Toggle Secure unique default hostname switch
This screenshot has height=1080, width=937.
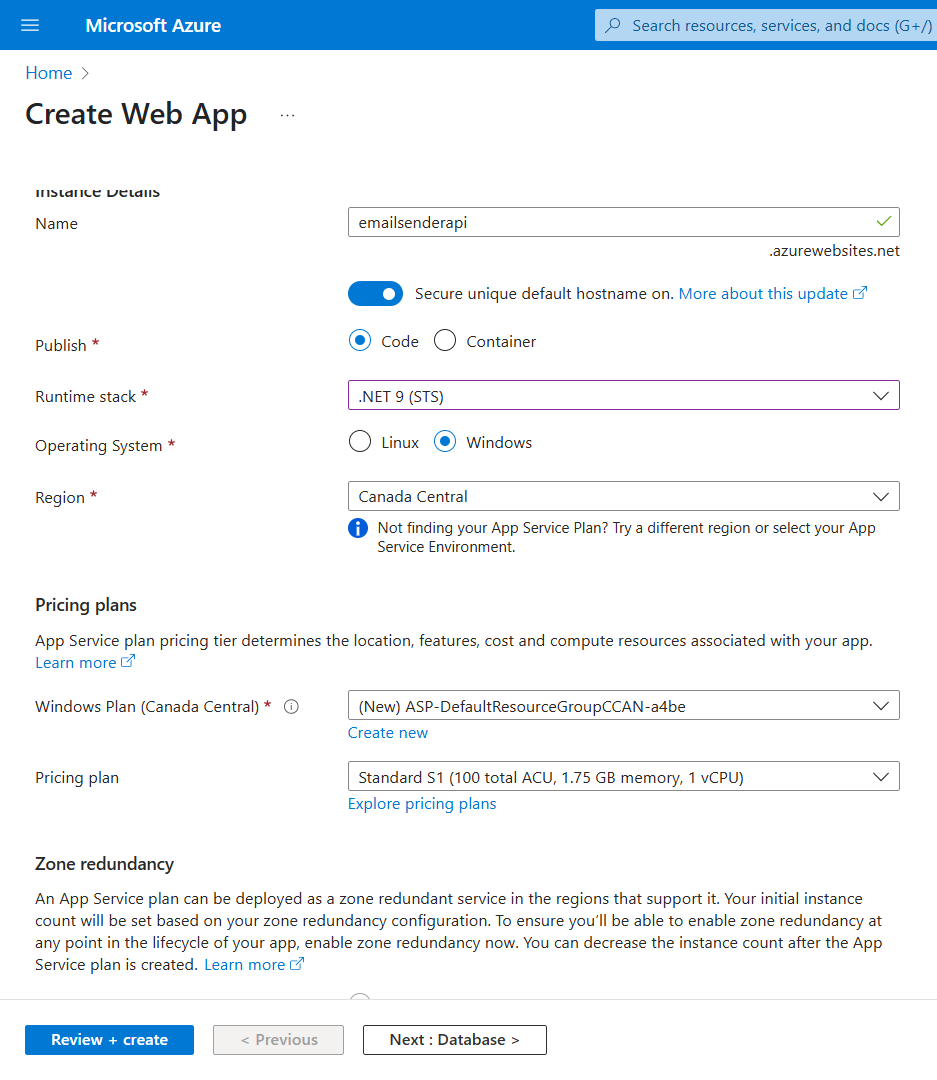click(375, 293)
